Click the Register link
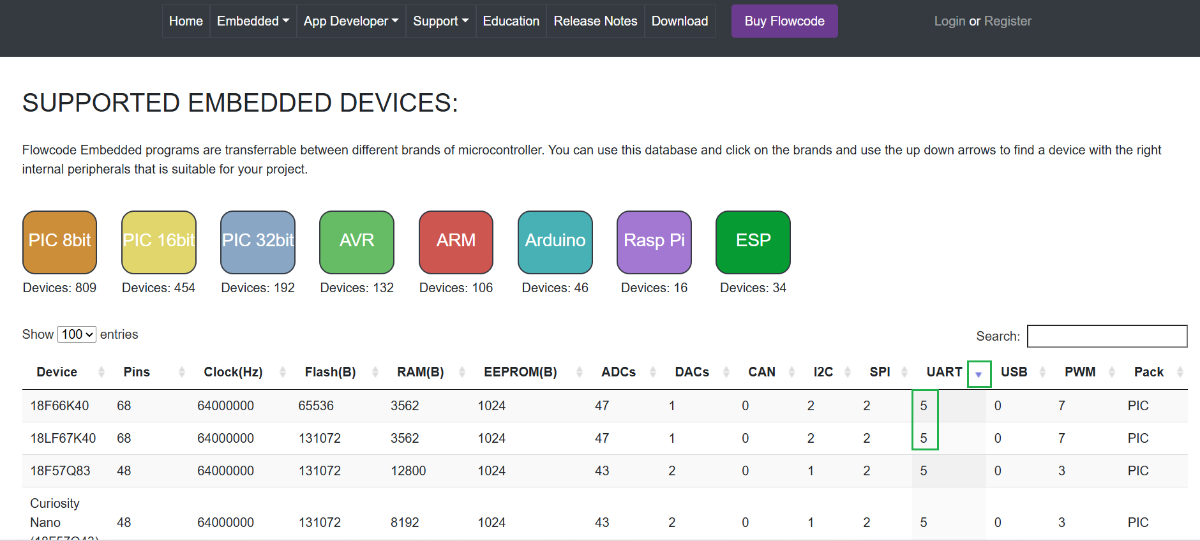Screen dimensions: 1200x541 1007,21
